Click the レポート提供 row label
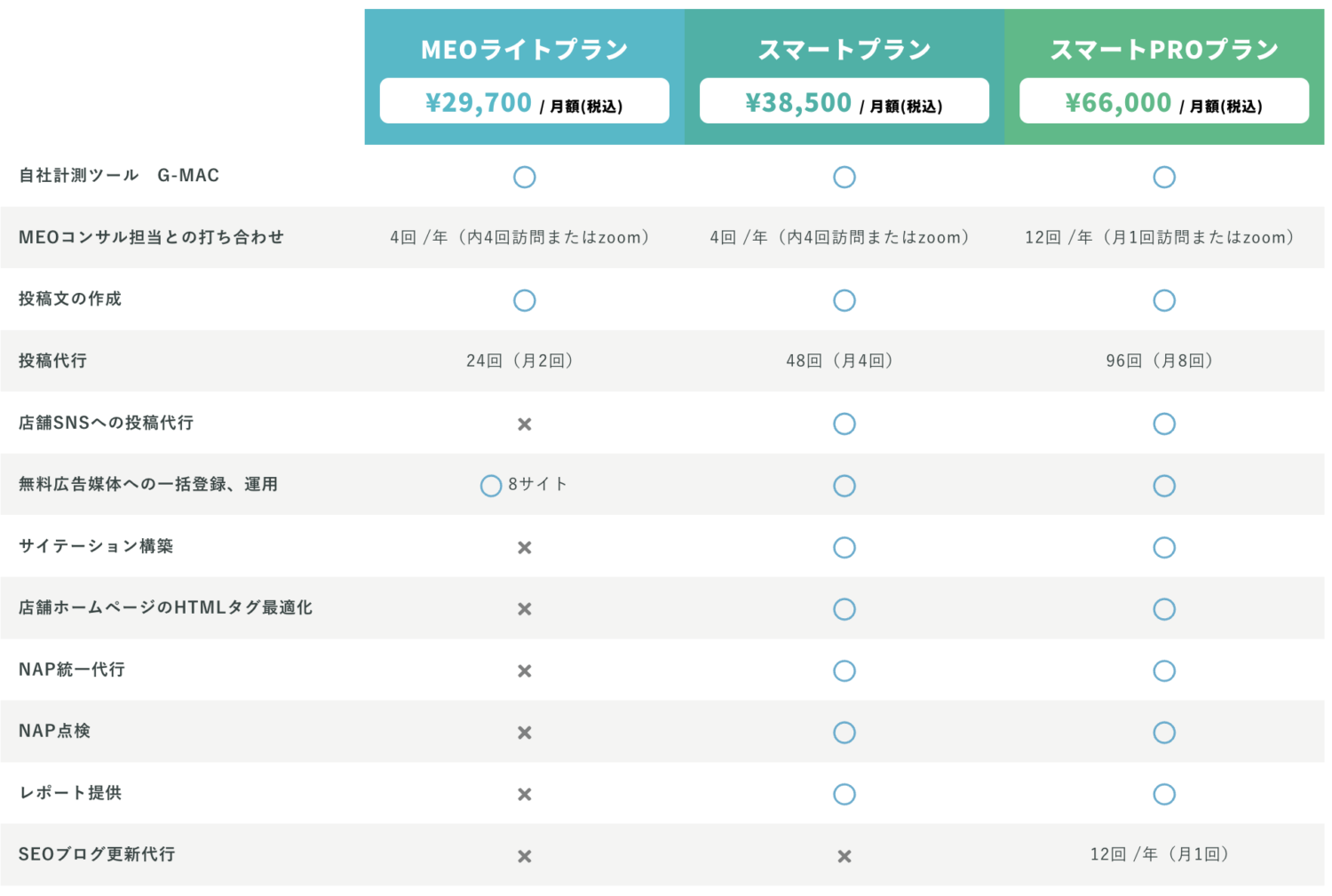Image resolution: width=1332 pixels, height=896 pixels. [x=70, y=793]
